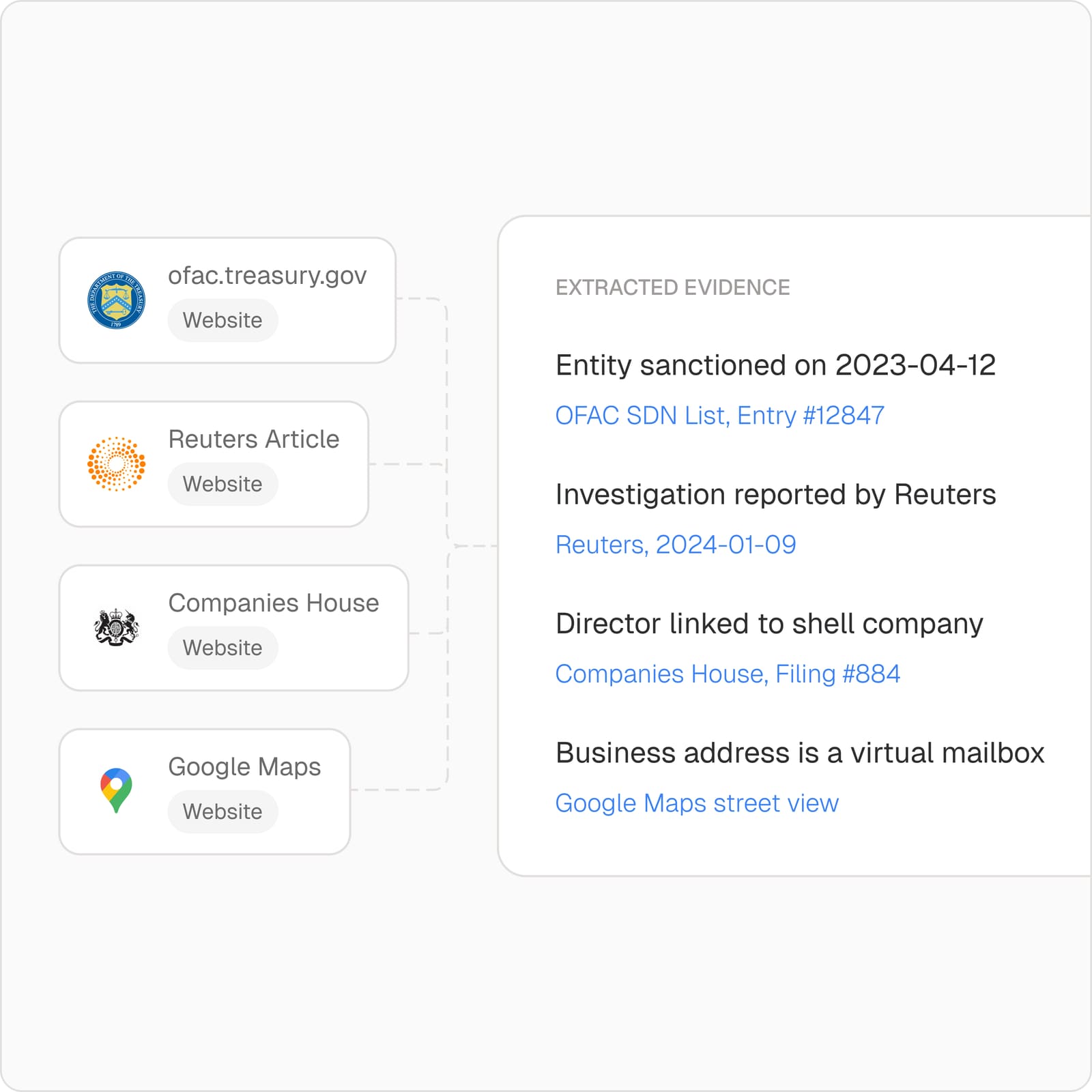Select the Reuters Article source title
This screenshot has height=1092, width=1092.
click(253, 440)
